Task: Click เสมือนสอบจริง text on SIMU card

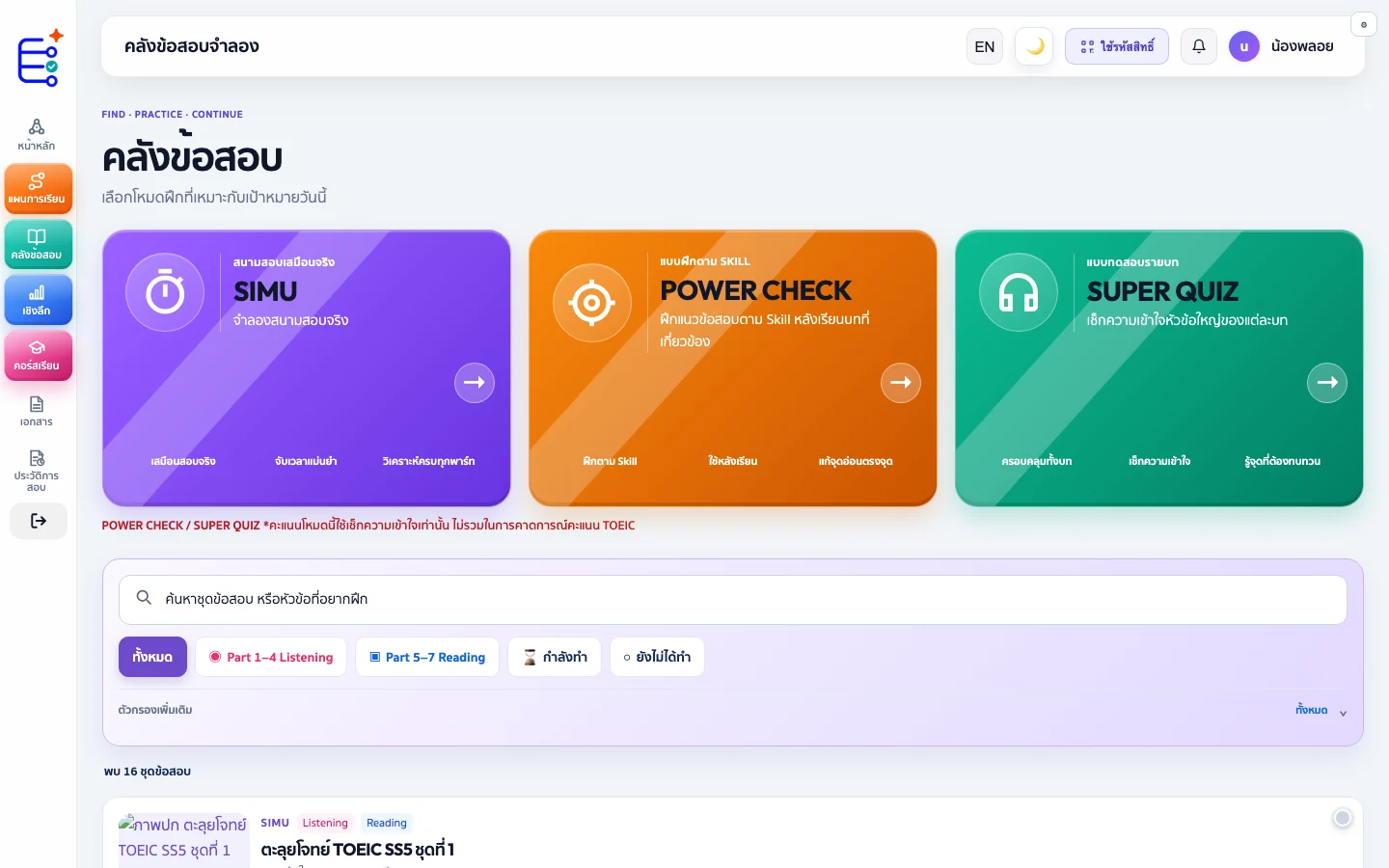Action: coord(183,461)
